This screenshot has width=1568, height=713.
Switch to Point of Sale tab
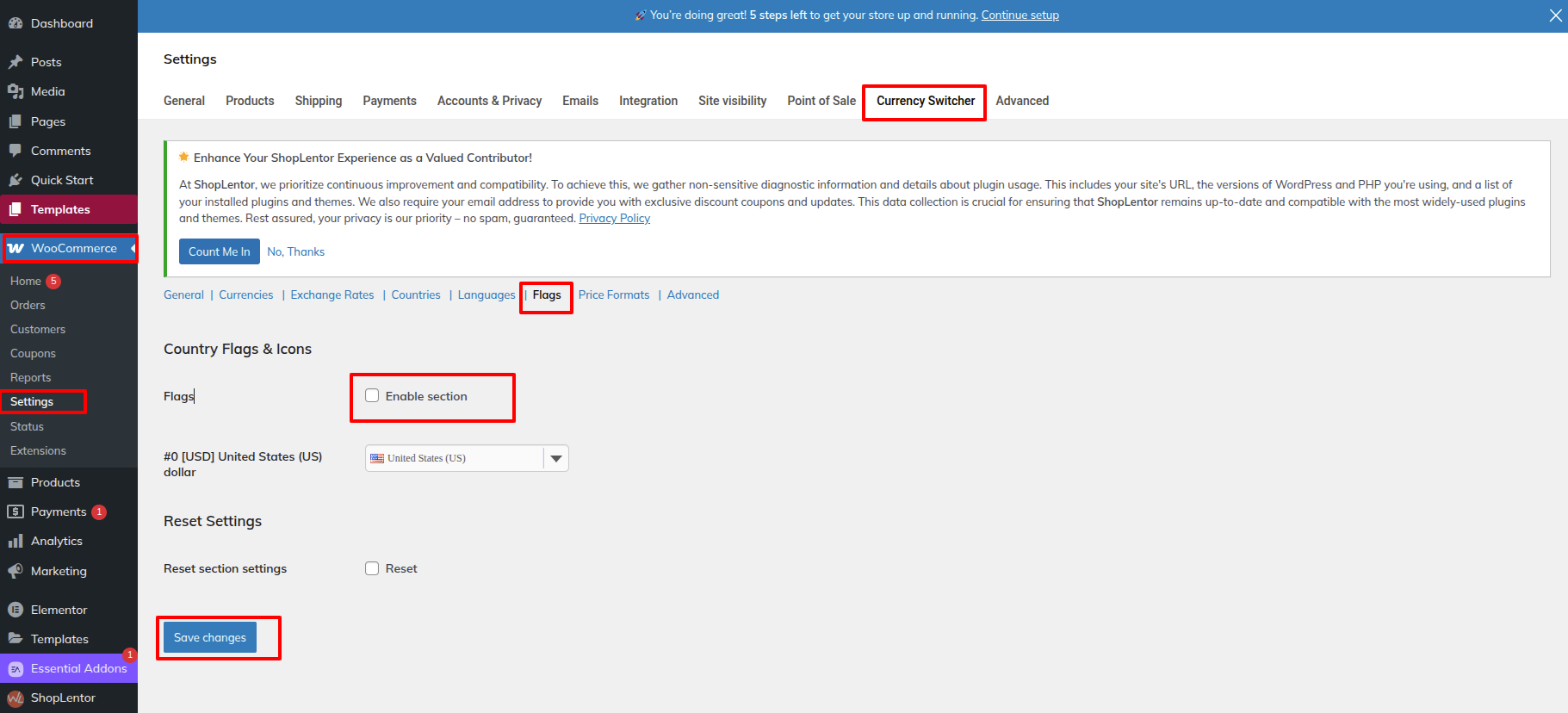pyautogui.click(x=821, y=101)
